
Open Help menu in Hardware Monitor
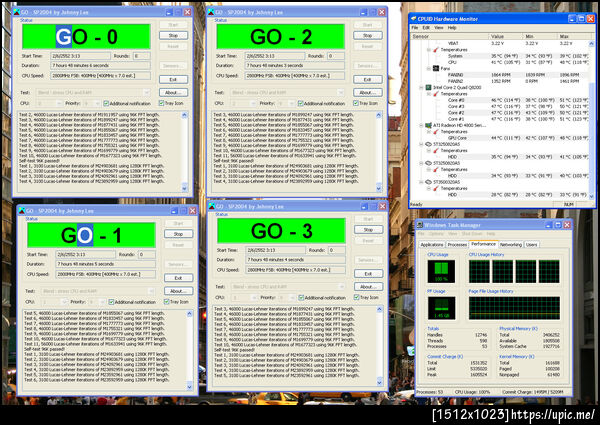coord(452,28)
